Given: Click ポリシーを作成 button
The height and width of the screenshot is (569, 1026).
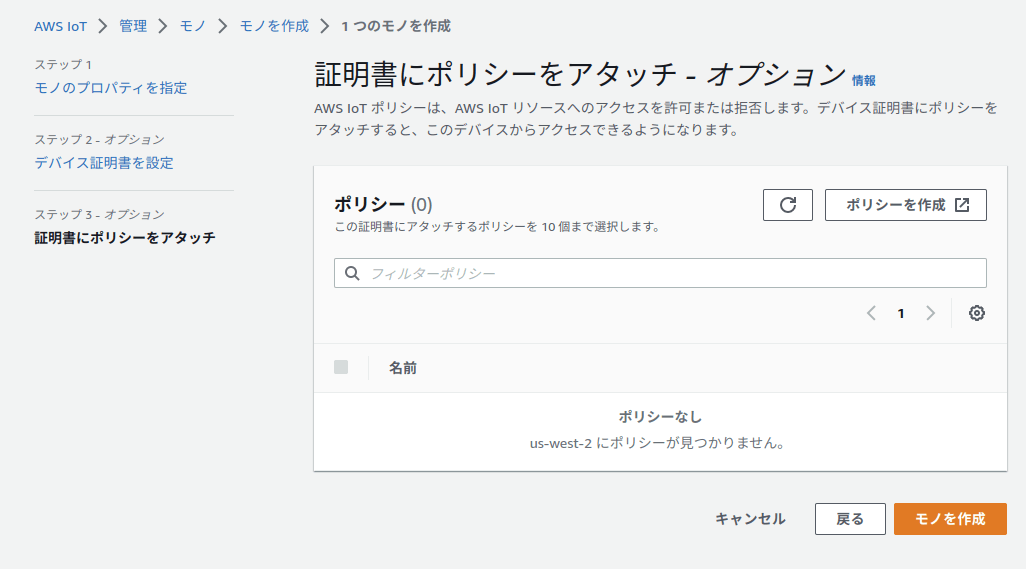Looking at the screenshot, I should click(x=906, y=205).
